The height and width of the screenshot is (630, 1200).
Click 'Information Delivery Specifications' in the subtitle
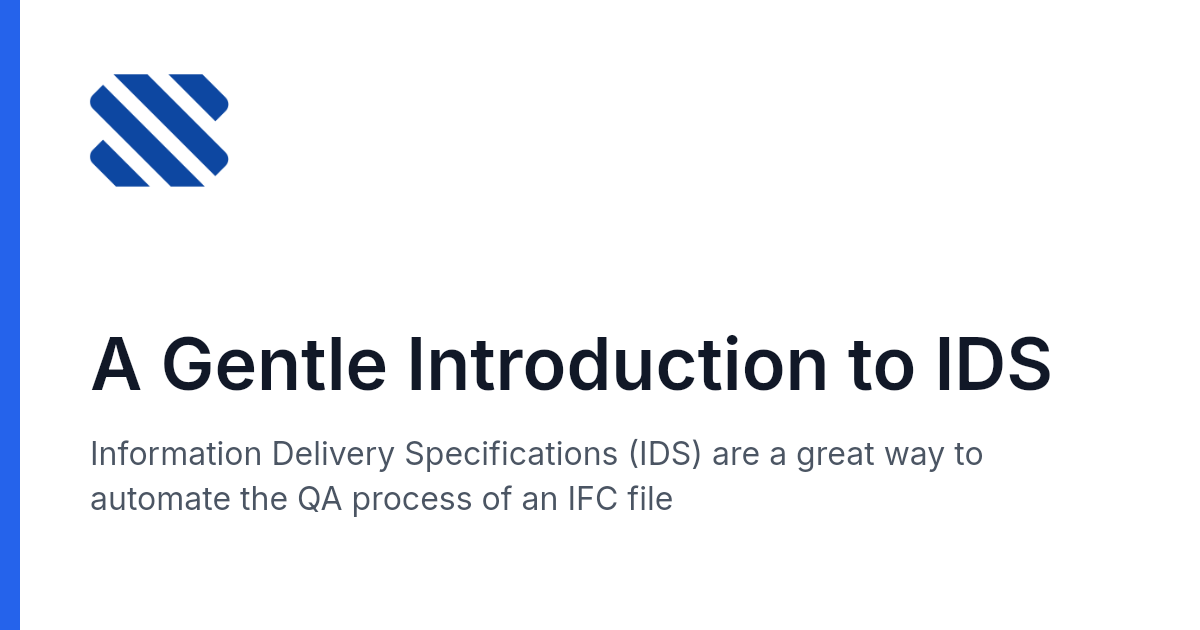pos(355,455)
